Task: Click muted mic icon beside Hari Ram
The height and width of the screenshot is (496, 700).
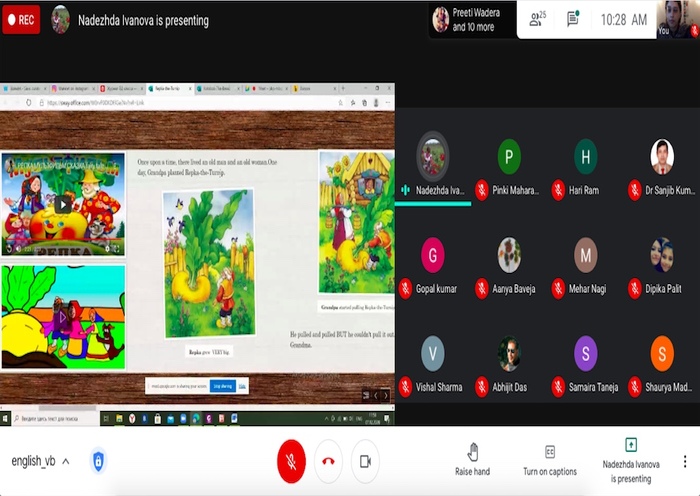Action: click(x=558, y=191)
